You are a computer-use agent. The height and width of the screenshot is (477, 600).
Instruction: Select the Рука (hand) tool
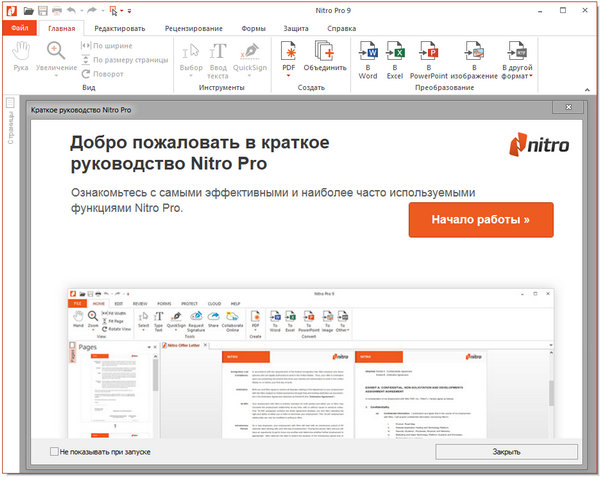(21, 52)
